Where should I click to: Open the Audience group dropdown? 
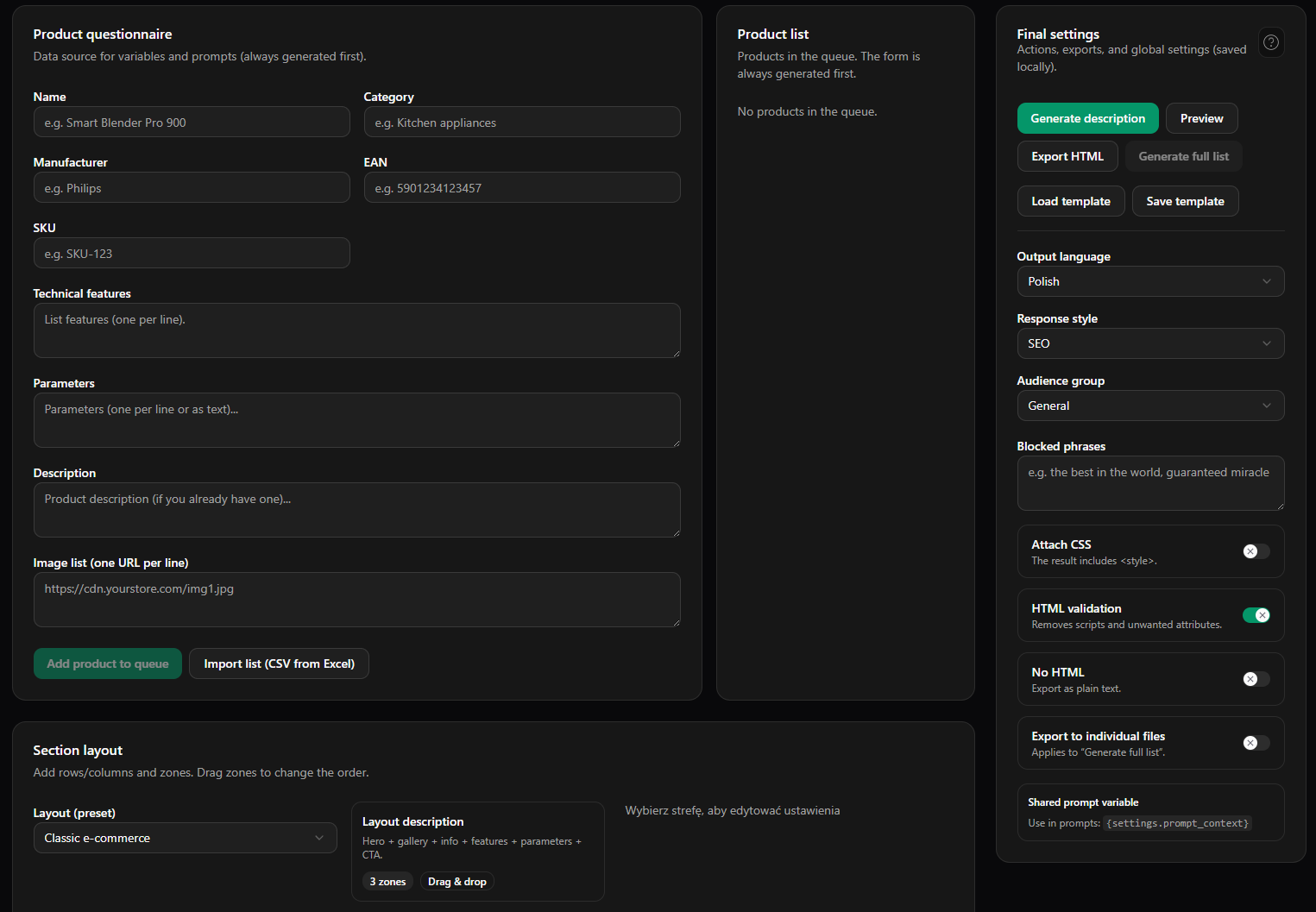click(x=1149, y=406)
